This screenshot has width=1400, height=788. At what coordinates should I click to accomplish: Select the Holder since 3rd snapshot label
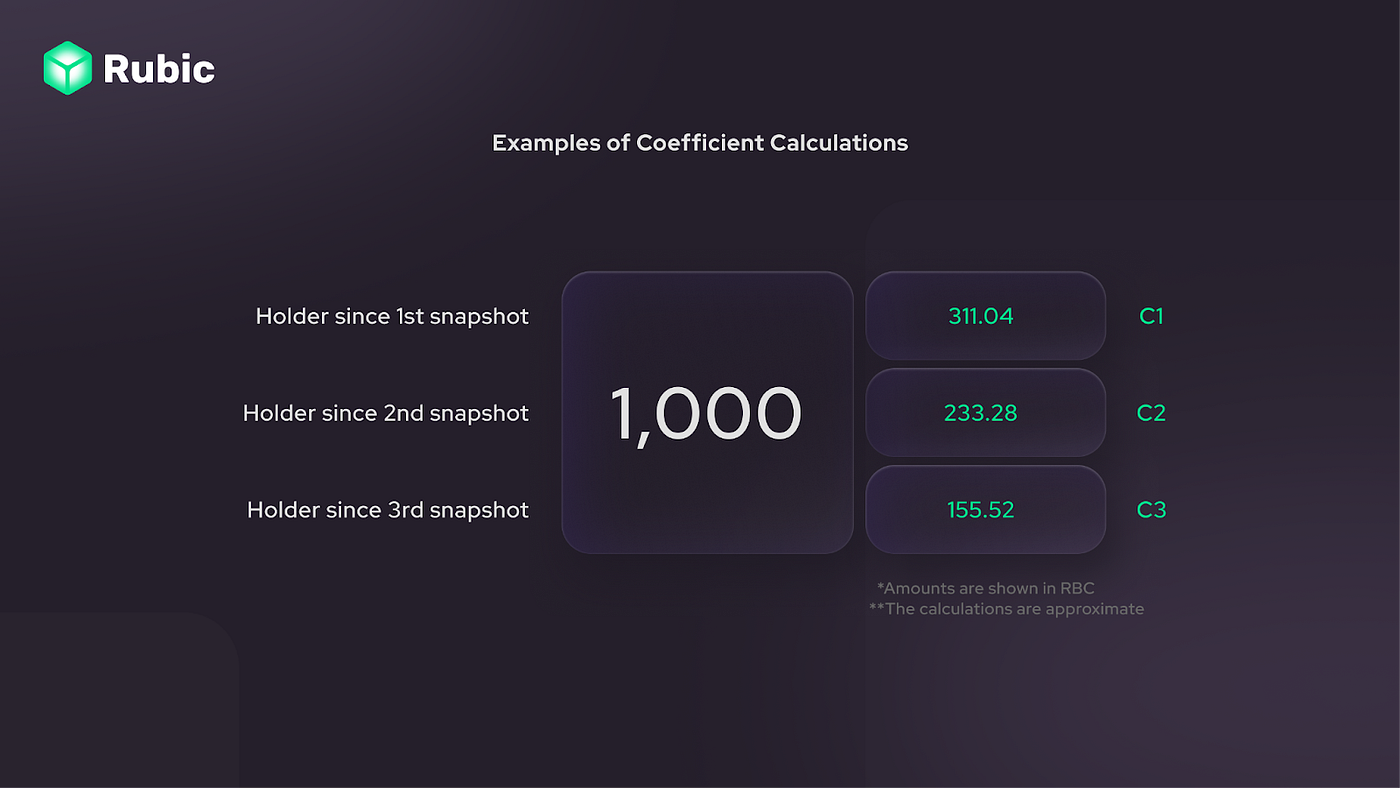pos(388,510)
